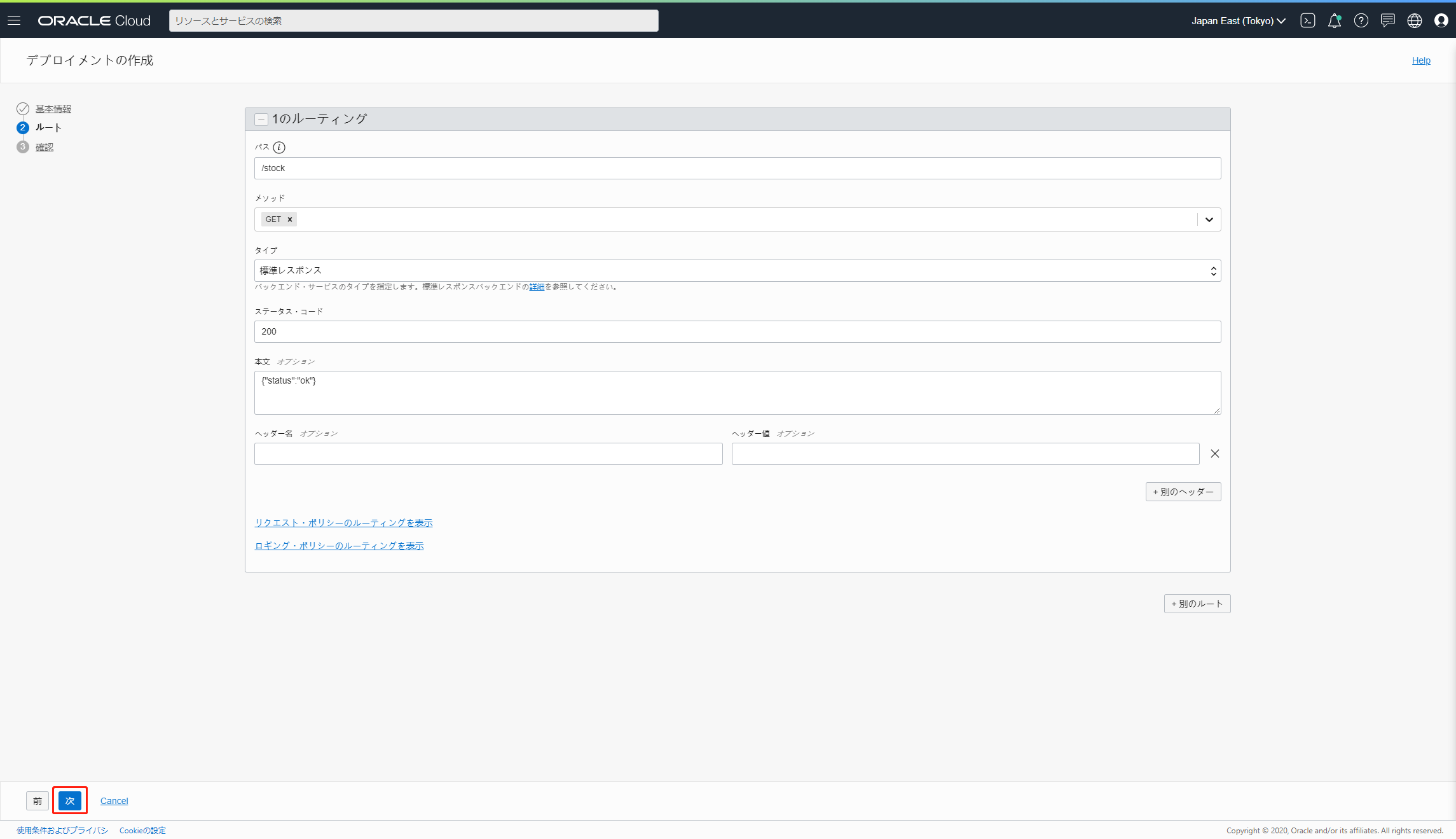Collapse the route 1 section
Image resolution: width=1456 pixels, height=839 pixels.
[x=261, y=120]
